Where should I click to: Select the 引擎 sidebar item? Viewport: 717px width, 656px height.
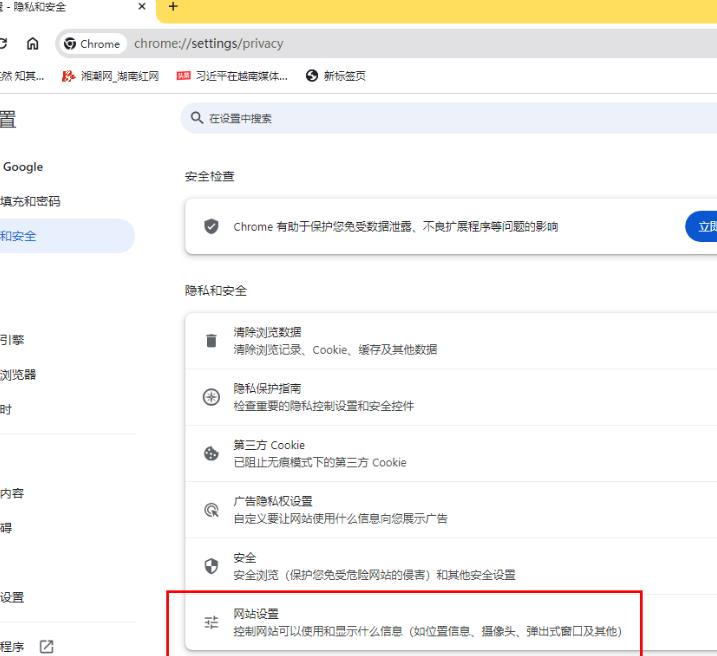point(12,340)
